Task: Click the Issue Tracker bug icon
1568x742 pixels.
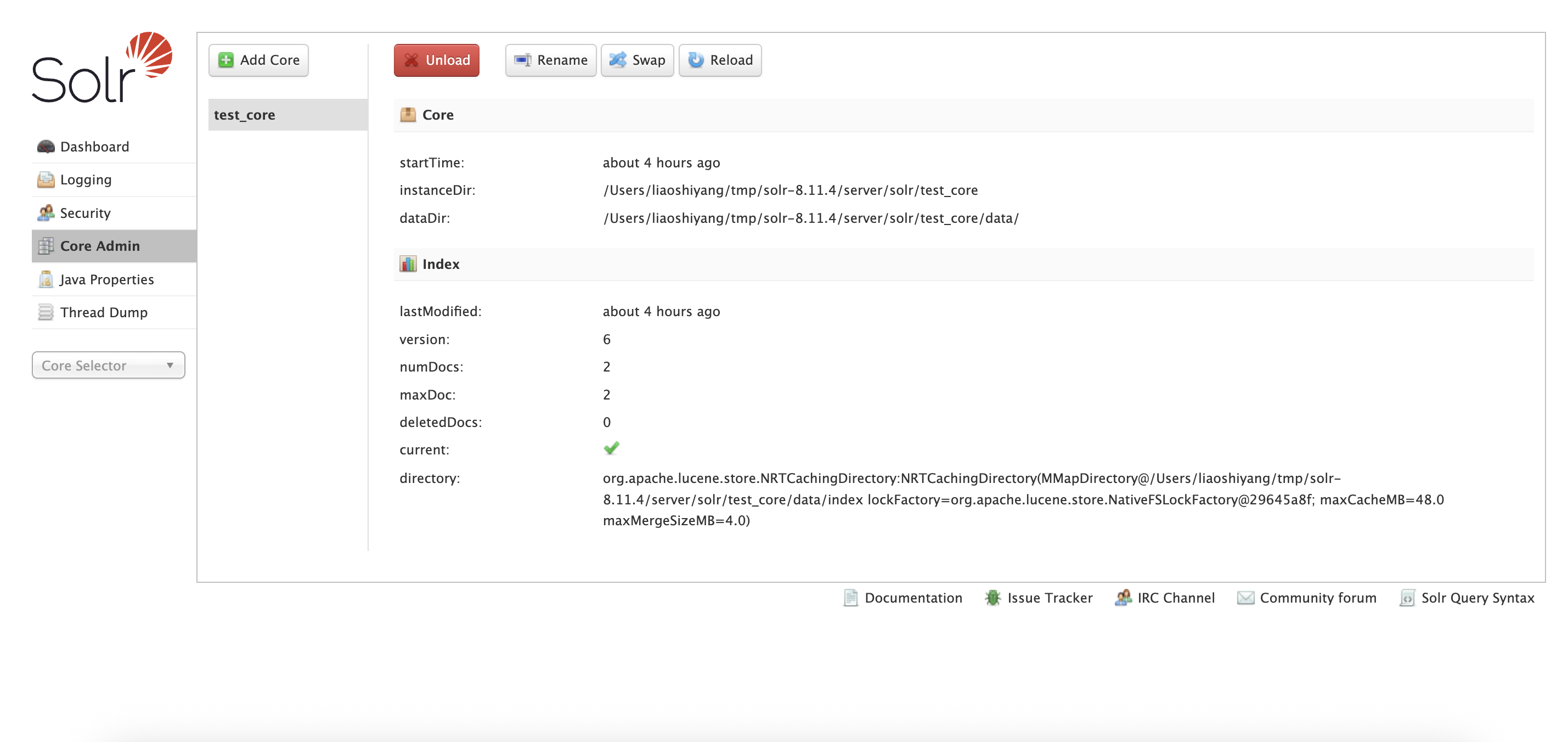Action: 992,598
